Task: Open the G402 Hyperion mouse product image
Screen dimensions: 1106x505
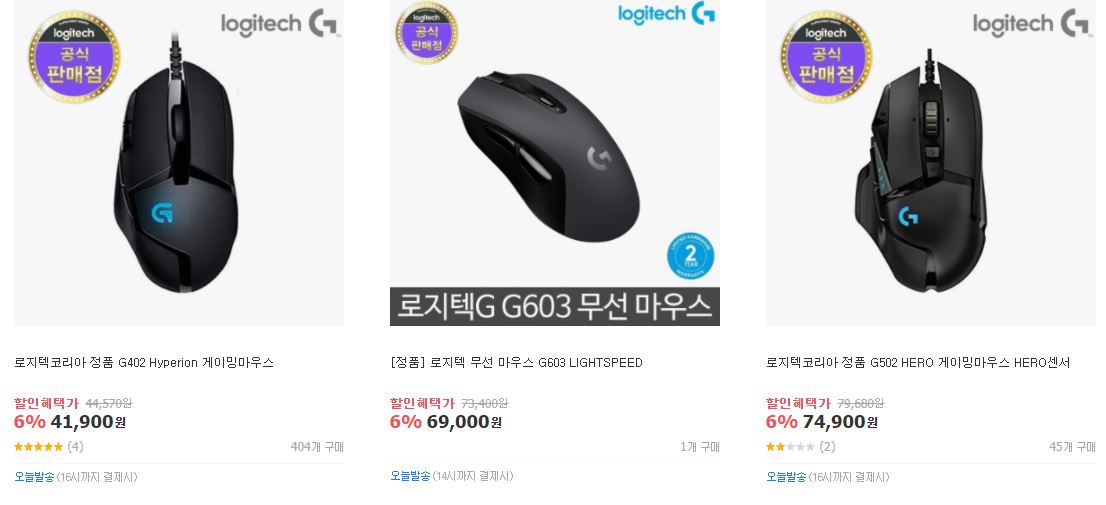Action: pos(179,163)
